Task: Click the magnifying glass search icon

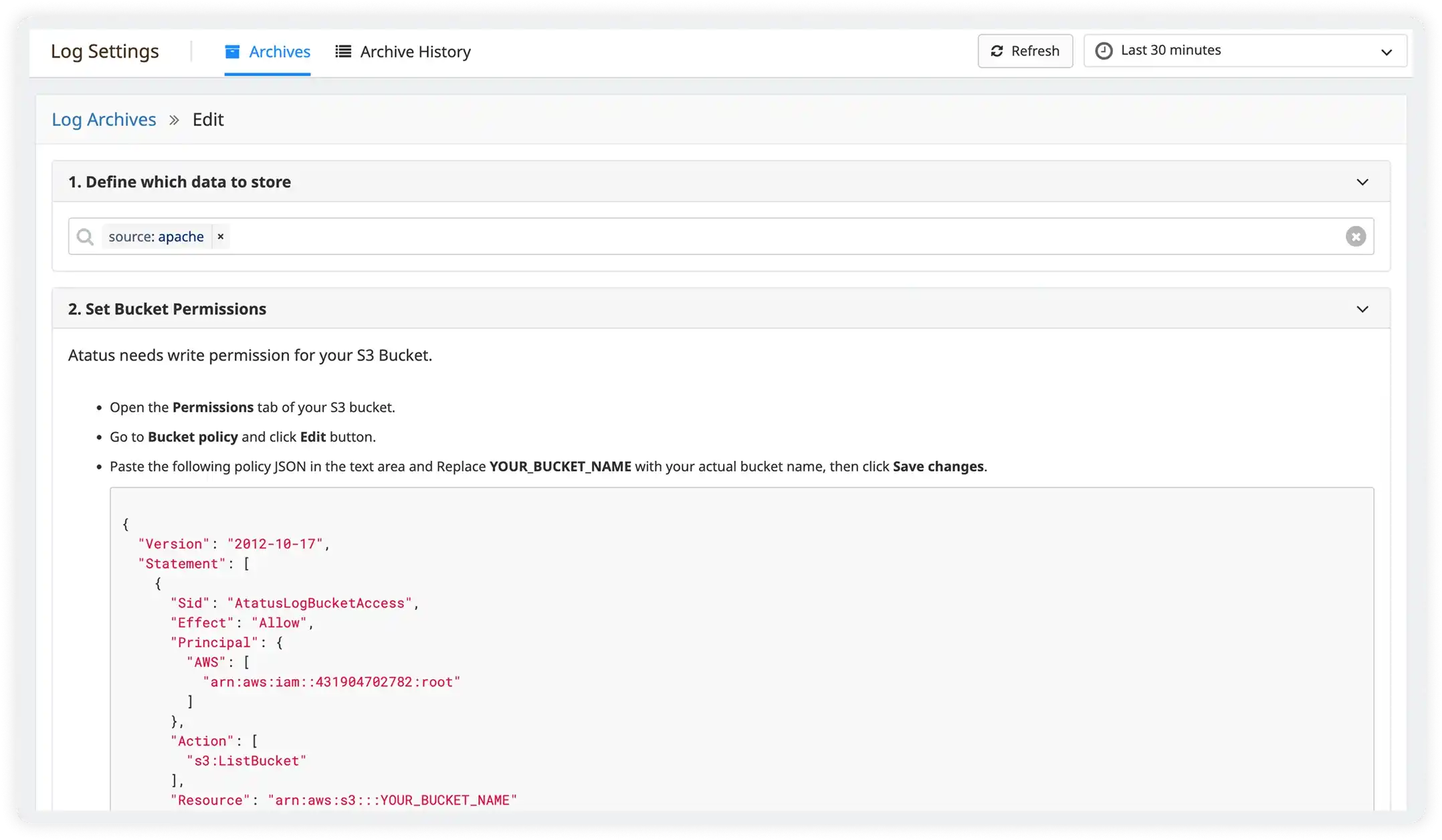Action: pyautogui.click(x=85, y=236)
